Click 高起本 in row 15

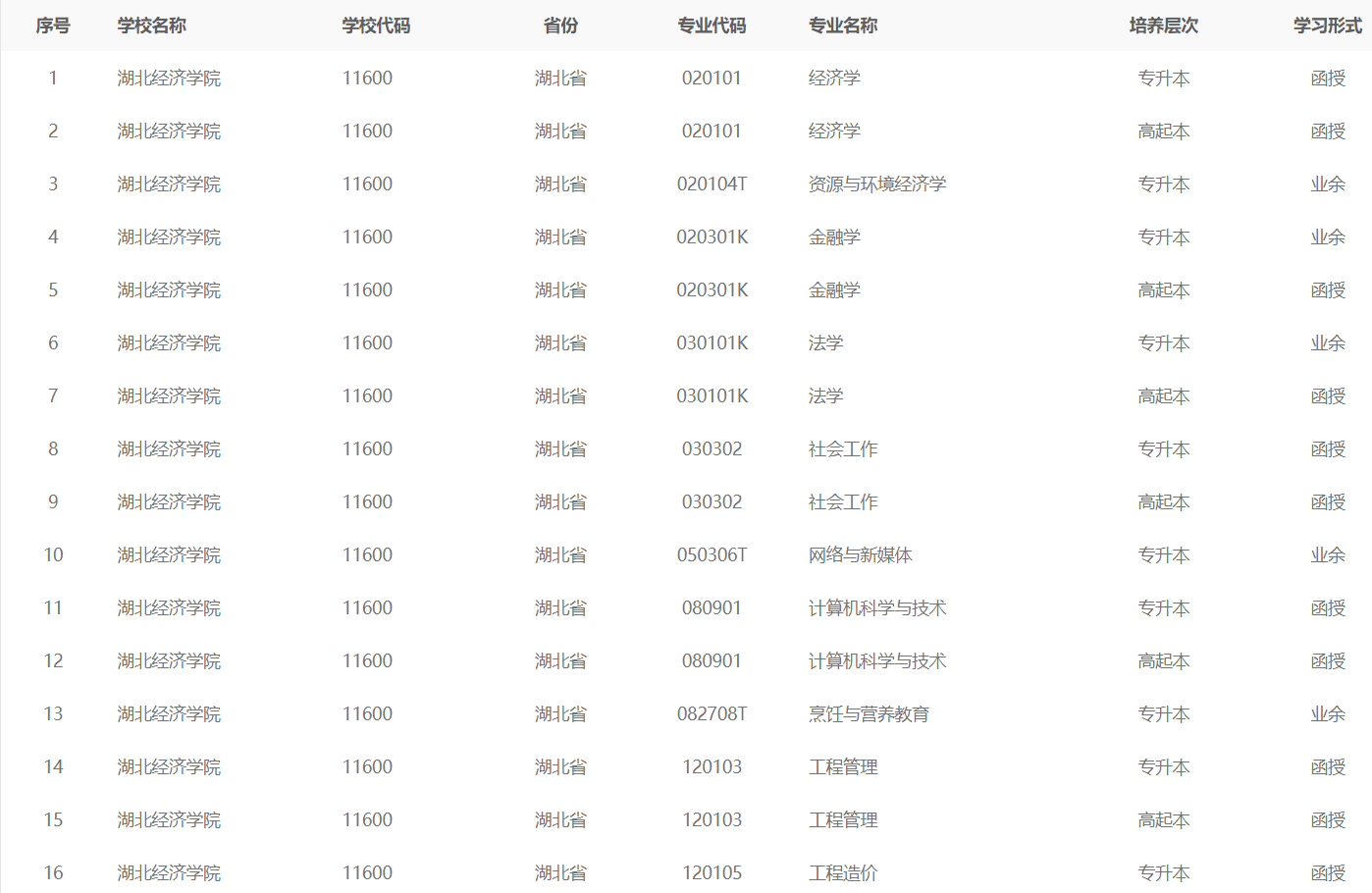tap(1164, 820)
